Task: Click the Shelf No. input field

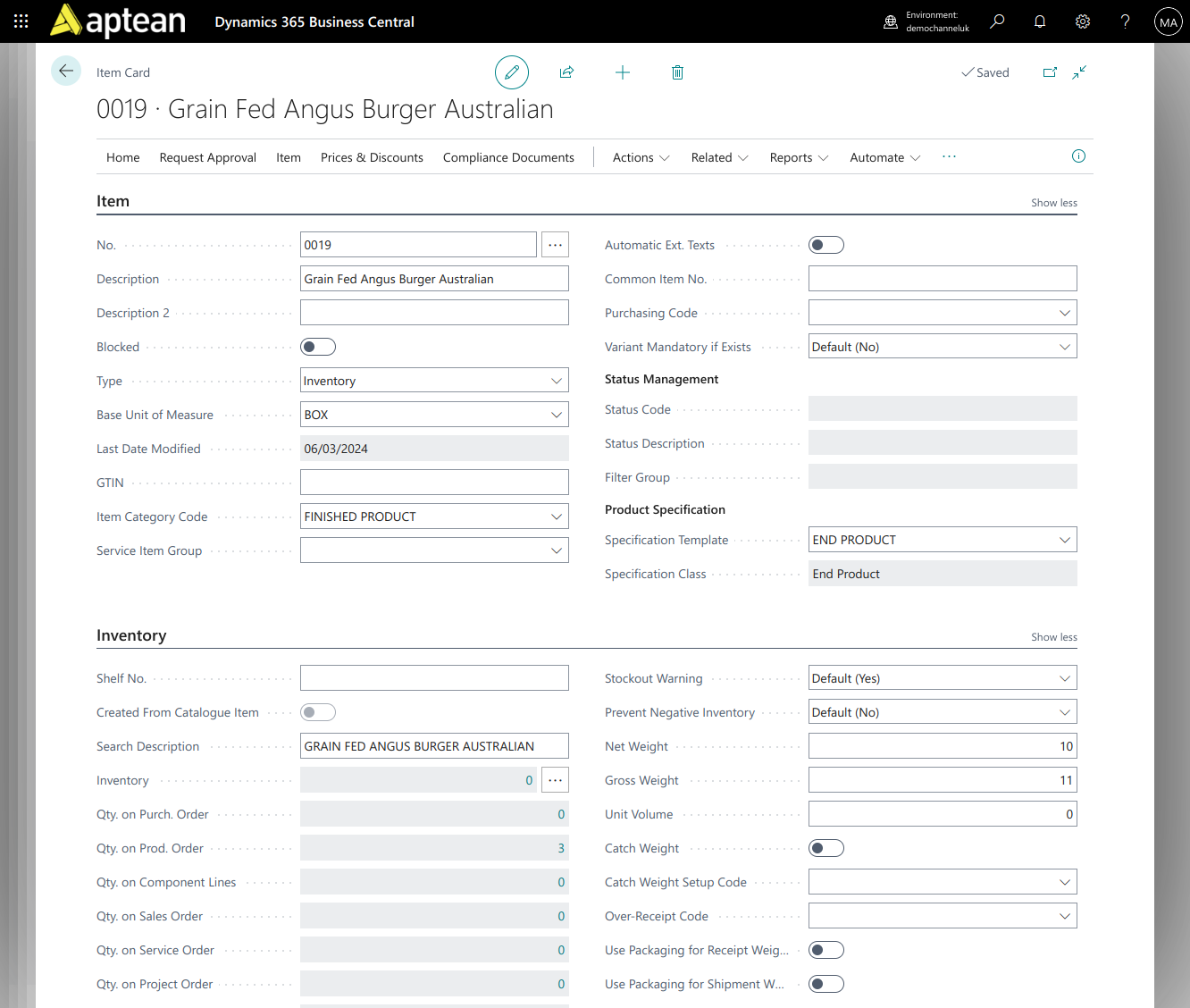Action: pos(434,678)
